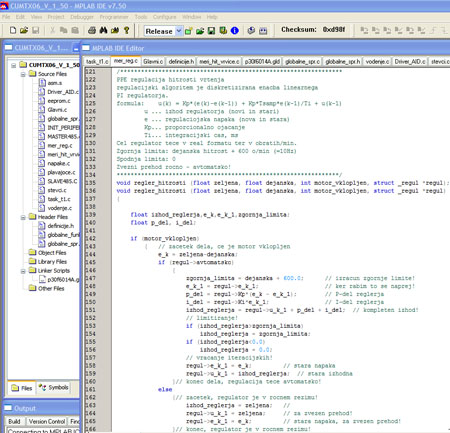The image size is (450, 433).
Task: Collapse the Linker Scripts folder
Action: (x=23, y=271)
